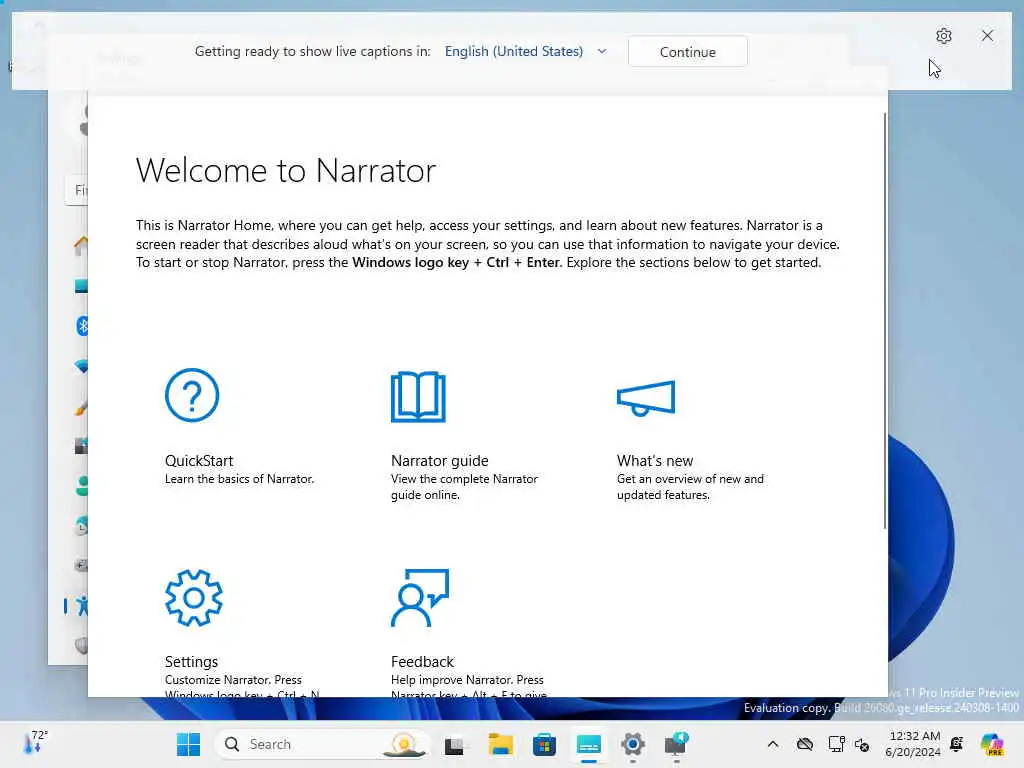Image resolution: width=1024 pixels, height=768 pixels.
Task: Click the Narrator guide title link
Action: [x=440, y=460]
